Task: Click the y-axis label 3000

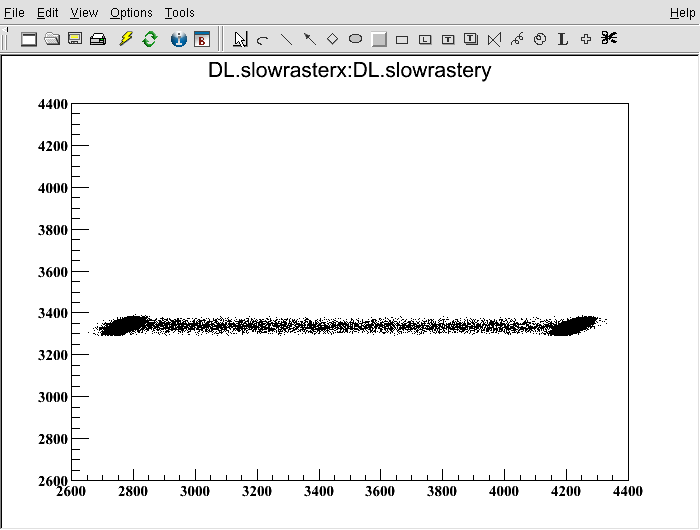Action: point(53,397)
